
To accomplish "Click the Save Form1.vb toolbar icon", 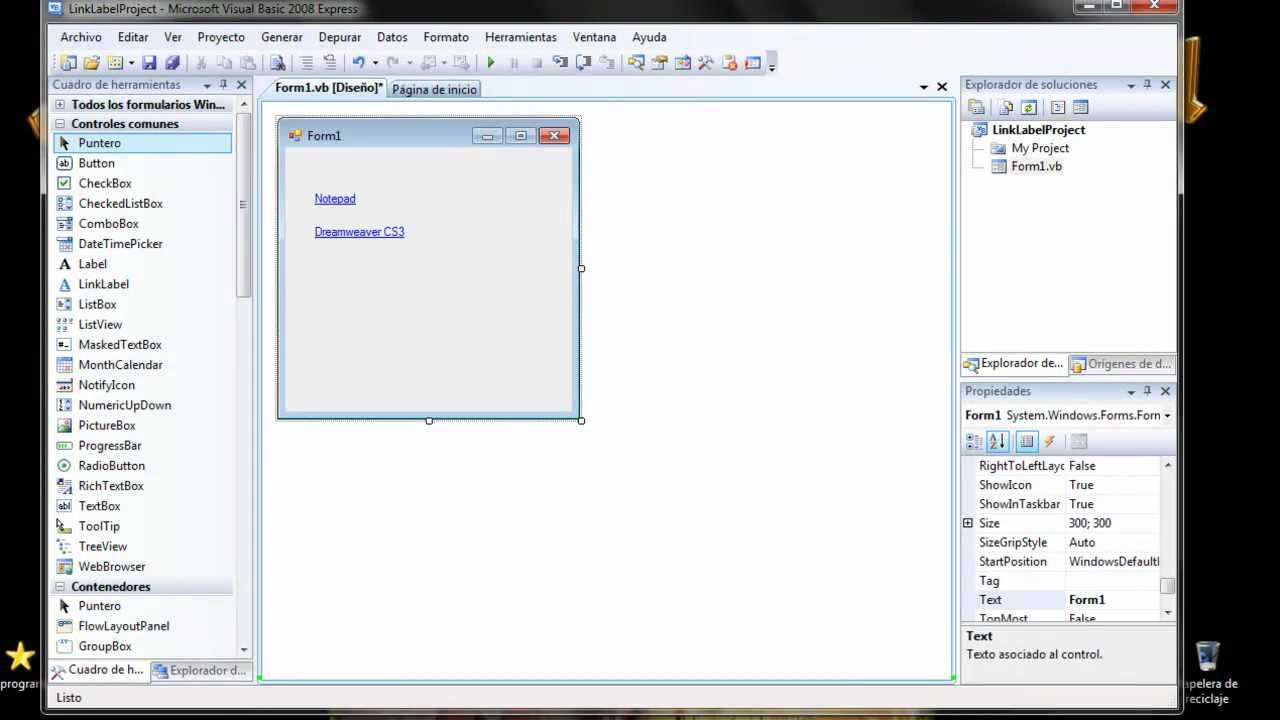I will [x=150, y=63].
